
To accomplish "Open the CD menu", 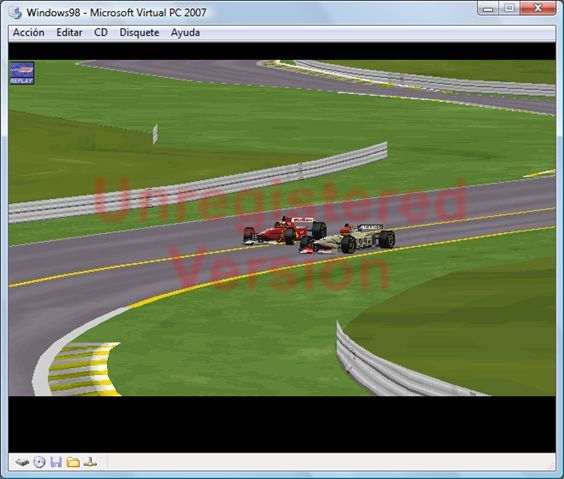I will tap(101, 33).
